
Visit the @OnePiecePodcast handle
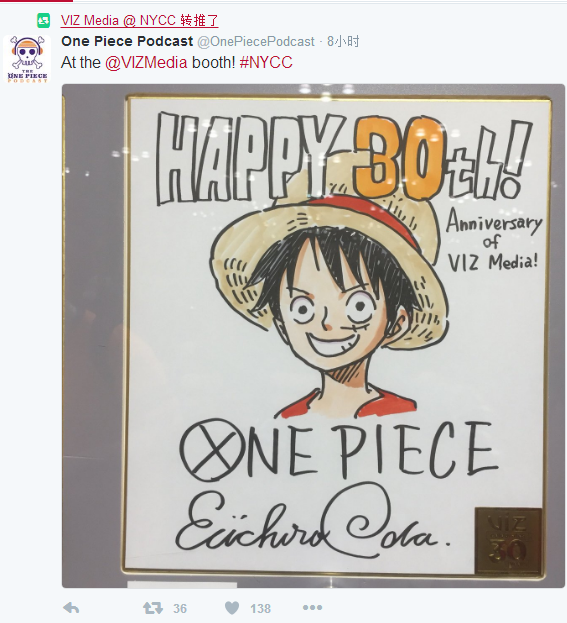pos(256,41)
